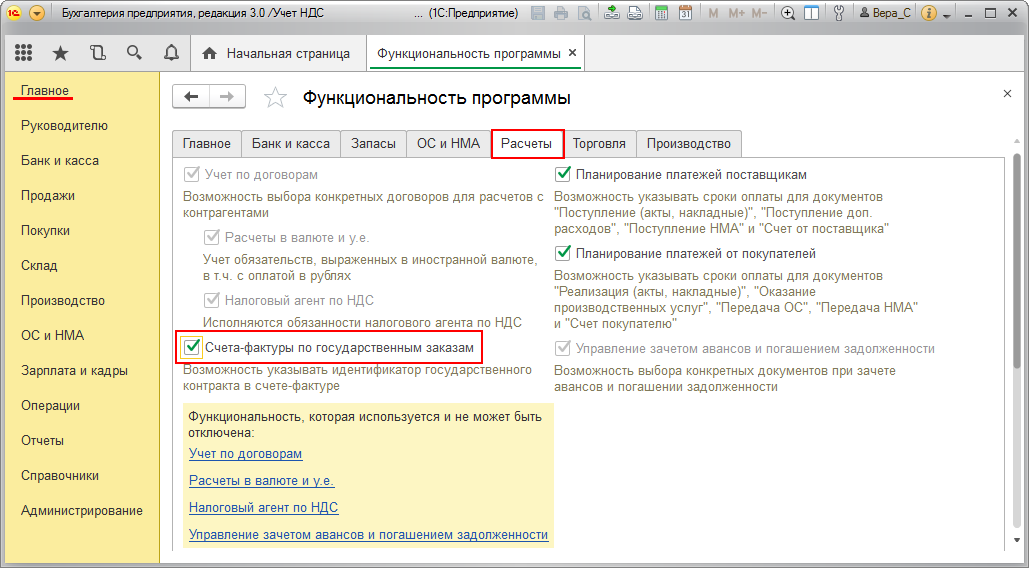Open Favorites star in top panel

(60, 53)
